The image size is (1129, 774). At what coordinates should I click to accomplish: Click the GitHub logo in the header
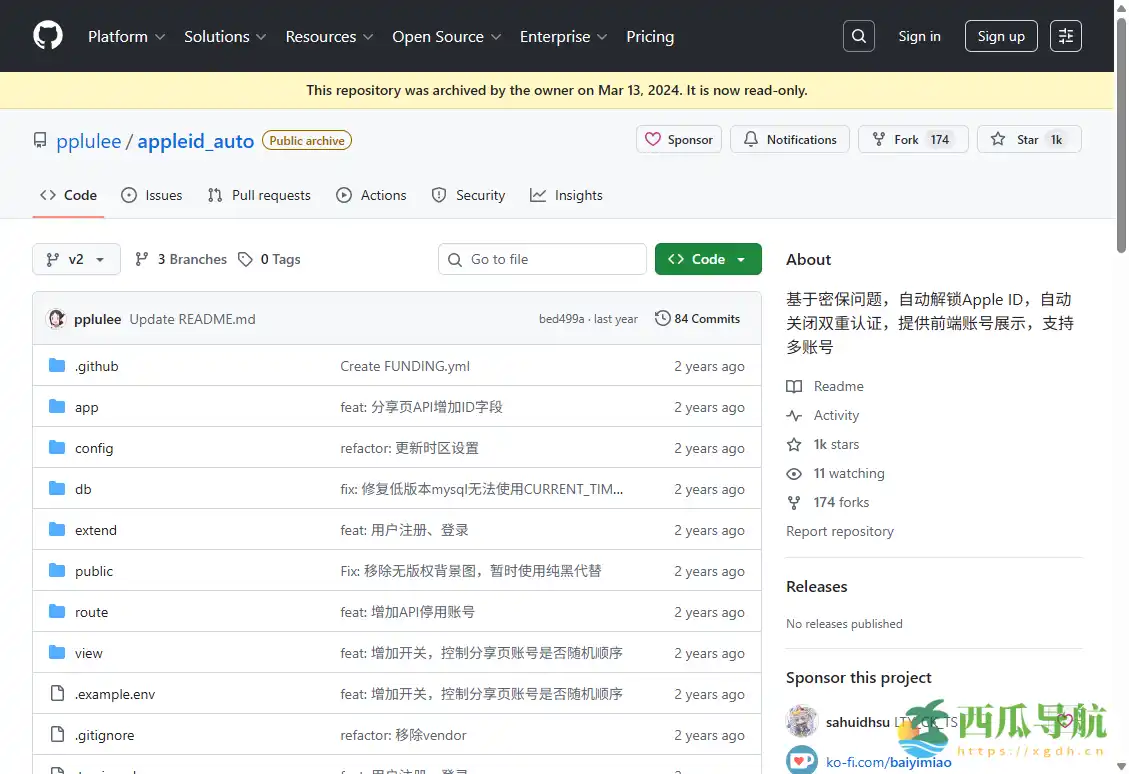coord(47,35)
